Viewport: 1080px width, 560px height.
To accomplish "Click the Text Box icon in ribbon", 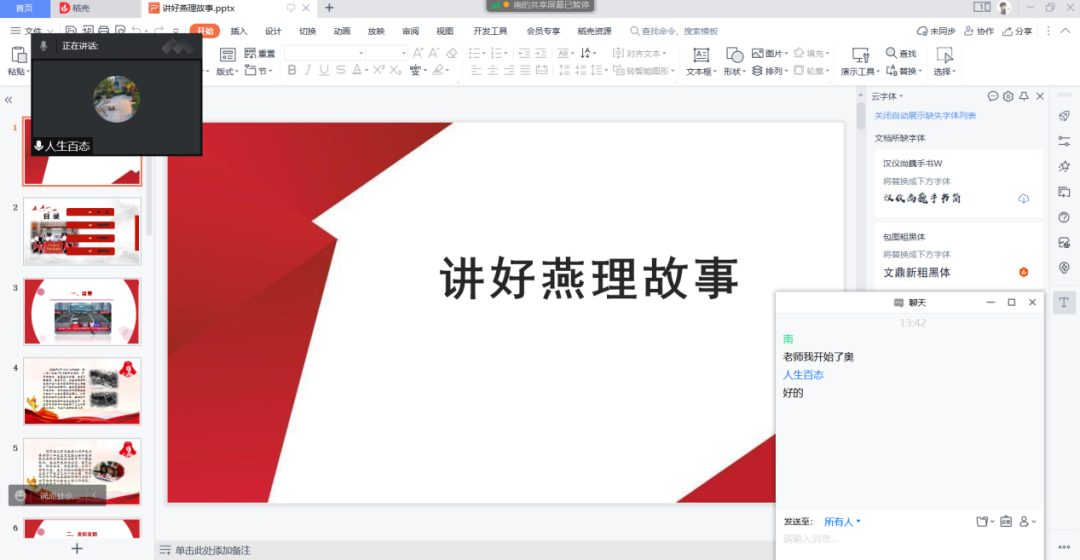I will [x=702, y=55].
